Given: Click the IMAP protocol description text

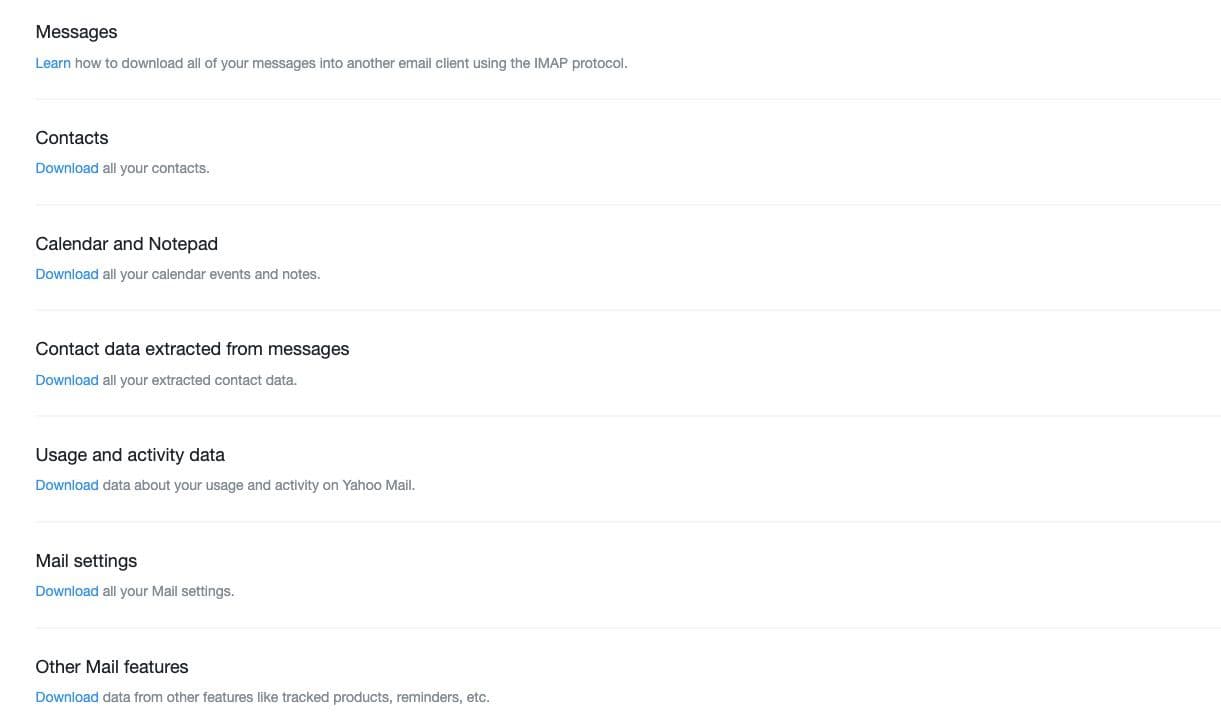Looking at the screenshot, I should point(350,63).
